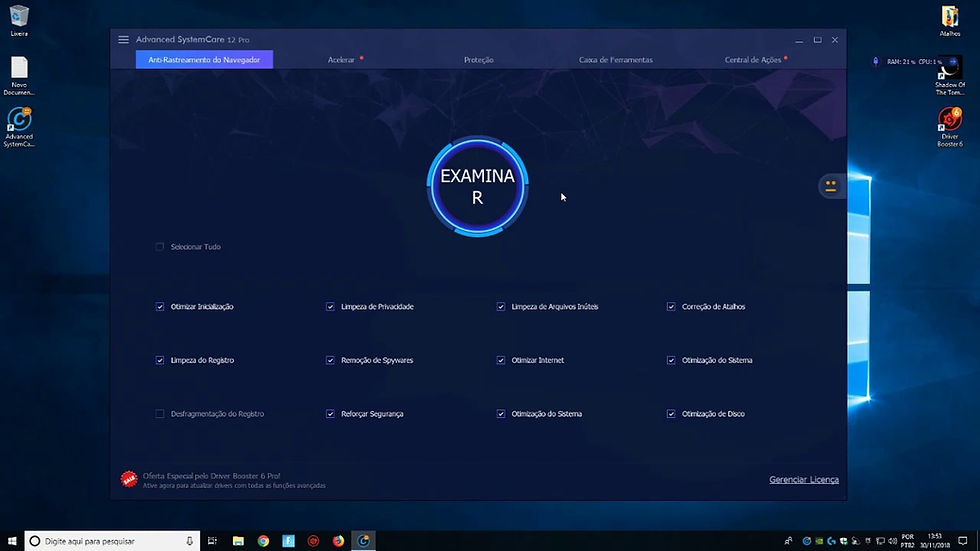Screen dimensions: 980x551
Task: Toggle Limpeza de Arquivos Inúteis checkbox
Action: pos(501,307)
